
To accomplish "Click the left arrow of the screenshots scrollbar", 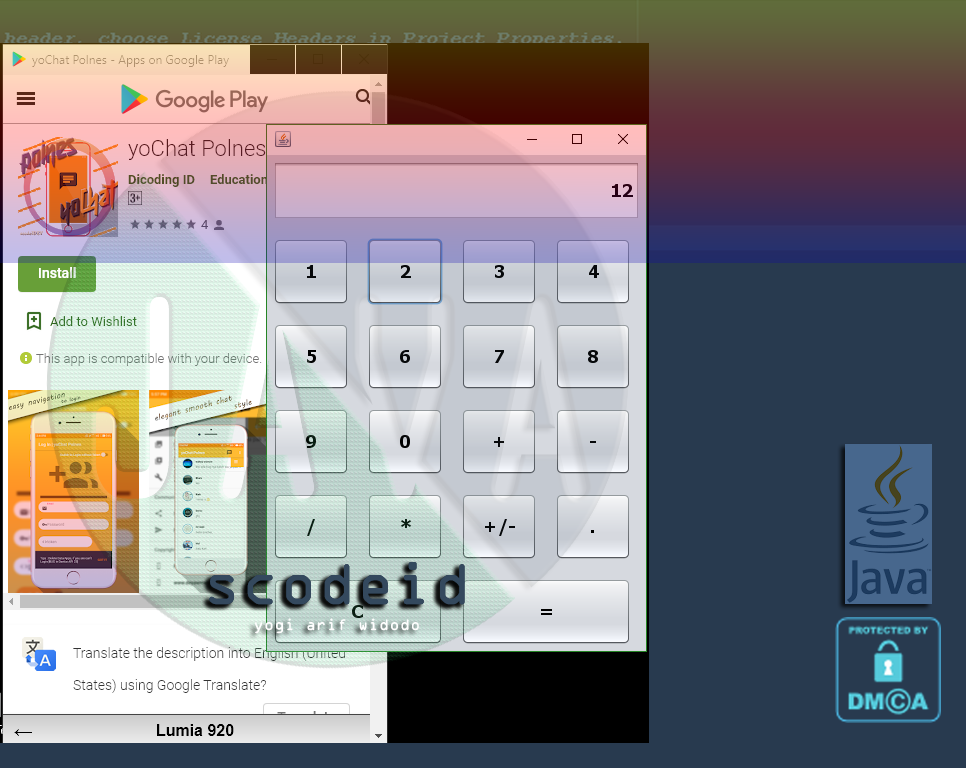I will coord(10,601).
